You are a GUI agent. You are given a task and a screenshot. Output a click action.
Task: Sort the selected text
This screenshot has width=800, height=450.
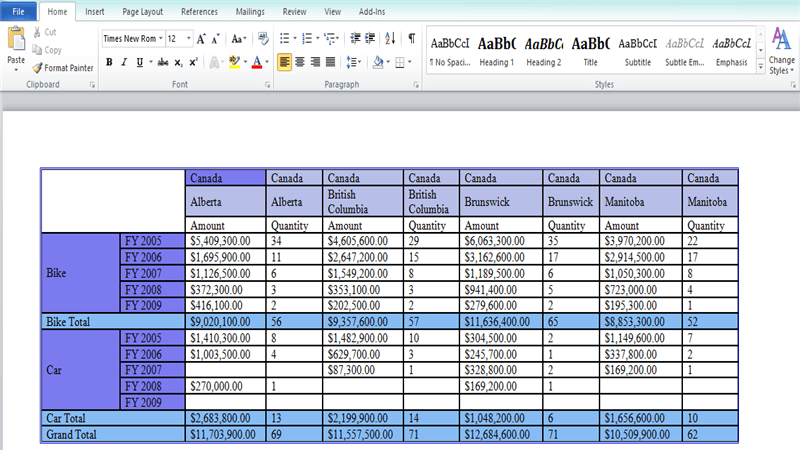(x=390, y=39)
